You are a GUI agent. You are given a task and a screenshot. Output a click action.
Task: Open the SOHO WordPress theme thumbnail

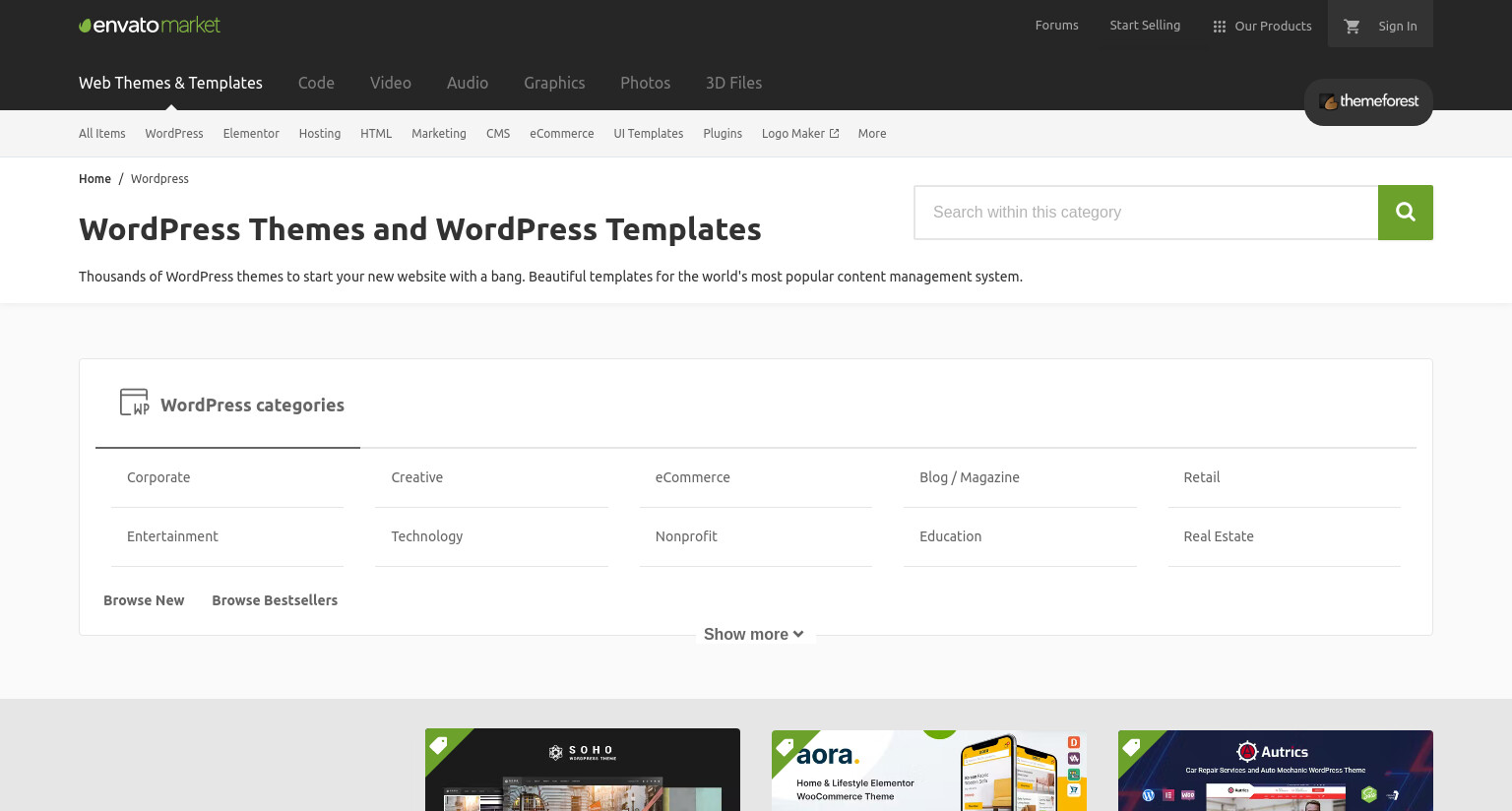click(x=583, y=770)
